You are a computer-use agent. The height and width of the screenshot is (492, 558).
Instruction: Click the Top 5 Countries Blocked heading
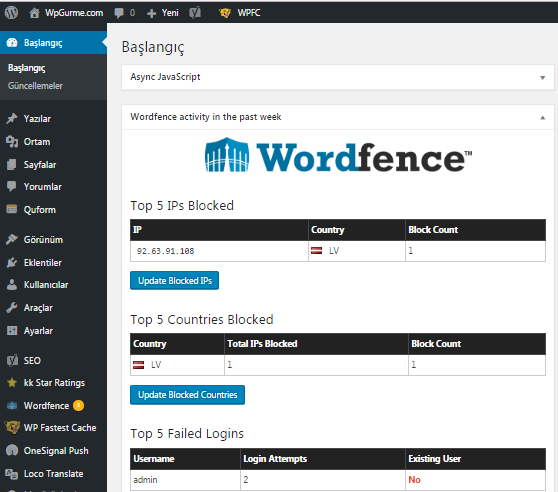[202, 320]
